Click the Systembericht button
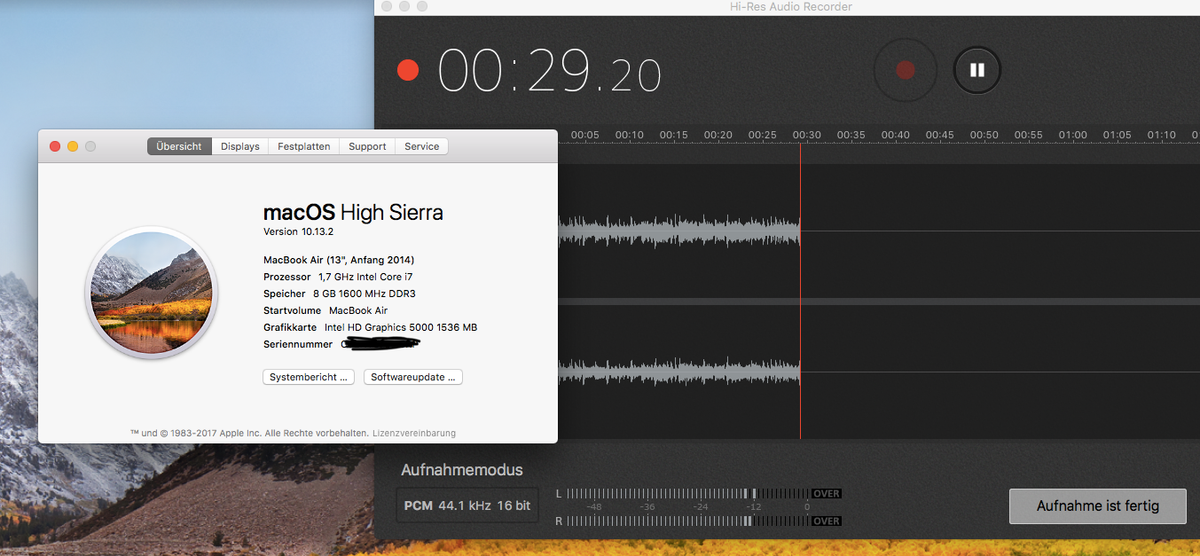 (310, 377)
